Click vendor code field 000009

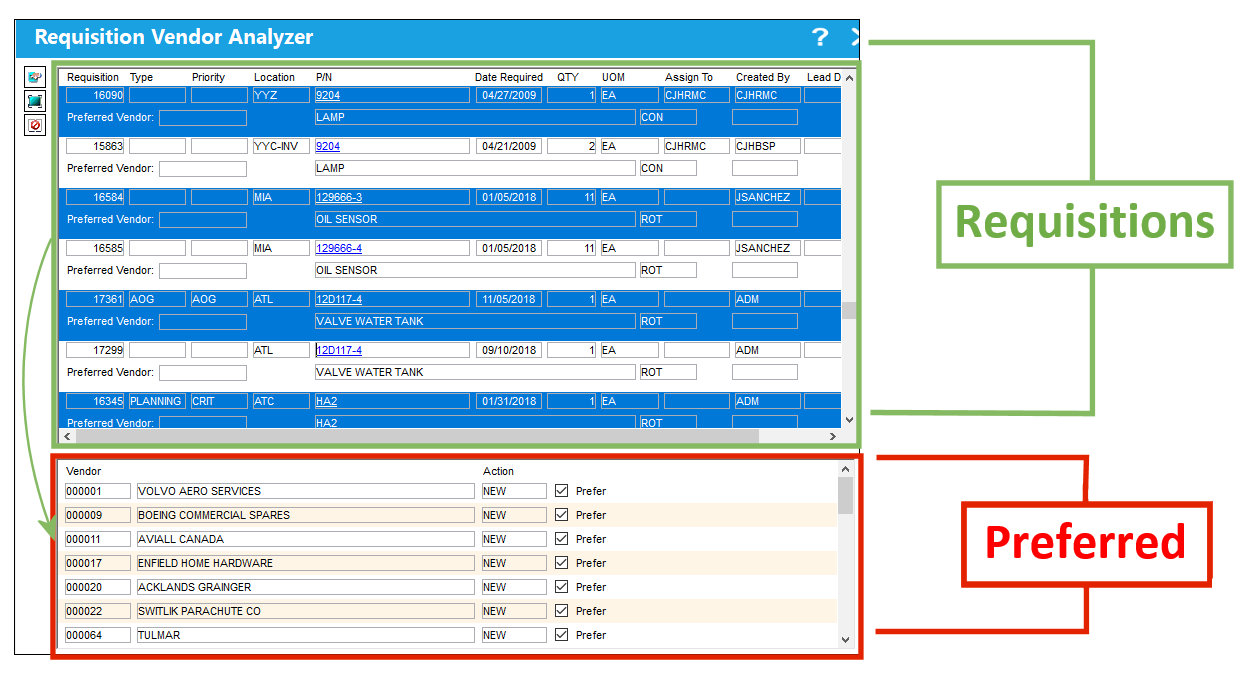pyautogui.click(x=97, y=515)
